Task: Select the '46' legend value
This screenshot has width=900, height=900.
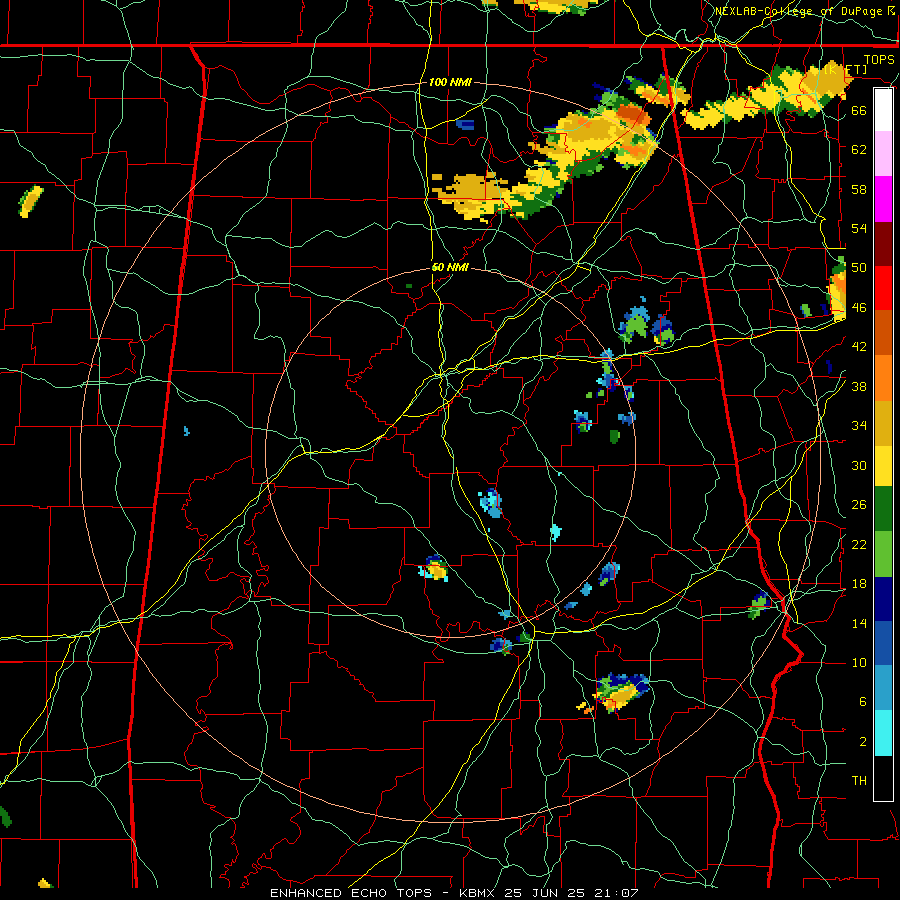Action: tap(859, 307)
